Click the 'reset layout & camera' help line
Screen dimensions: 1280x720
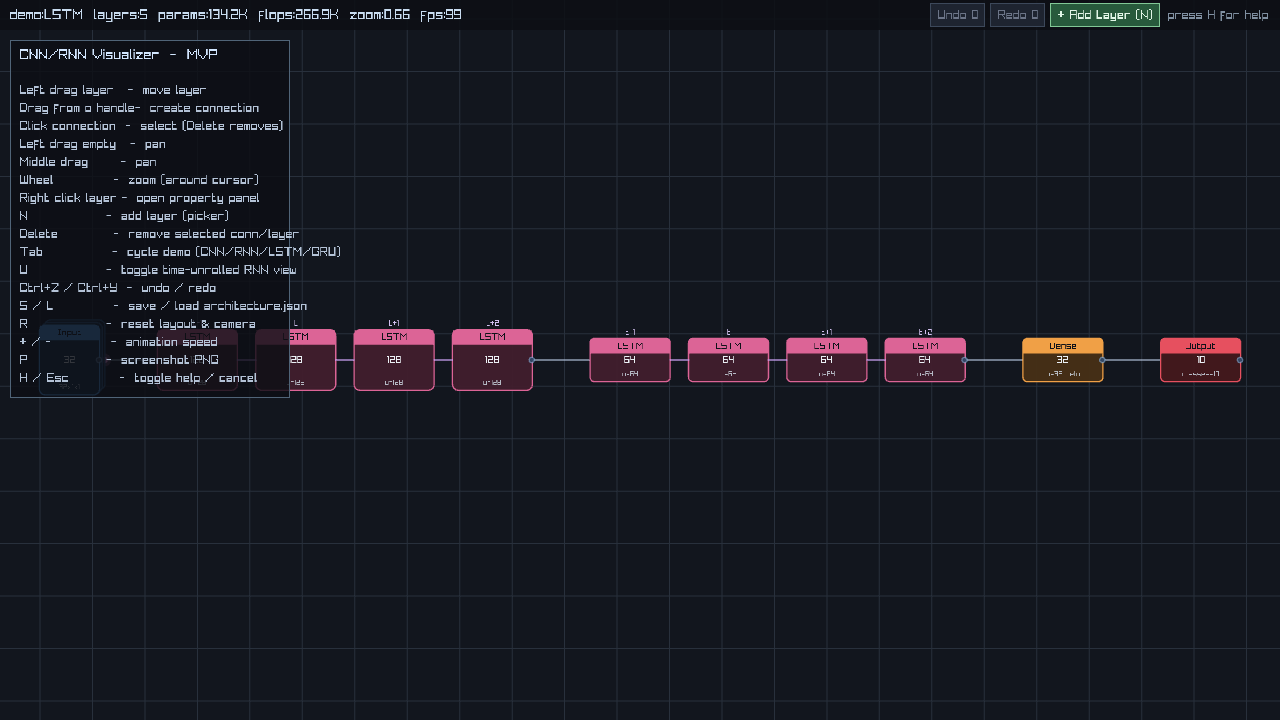click(188, 324)
